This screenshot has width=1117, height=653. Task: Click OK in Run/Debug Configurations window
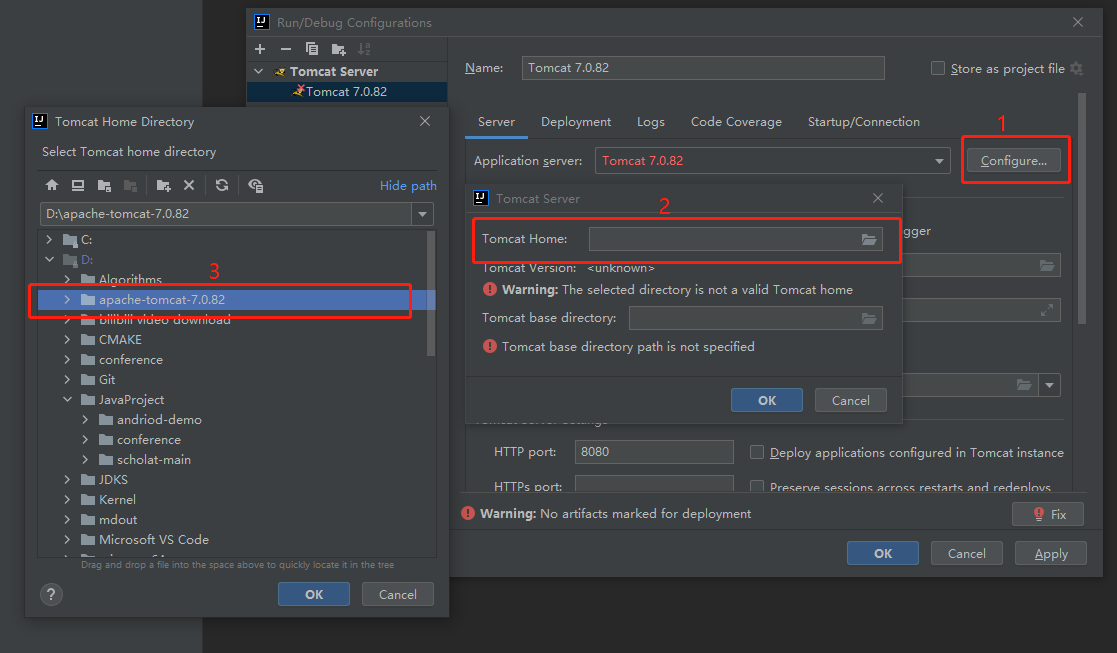(883, 553)
